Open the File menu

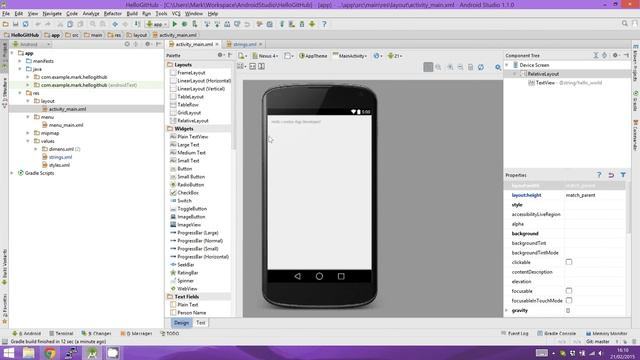coord(6,13)
